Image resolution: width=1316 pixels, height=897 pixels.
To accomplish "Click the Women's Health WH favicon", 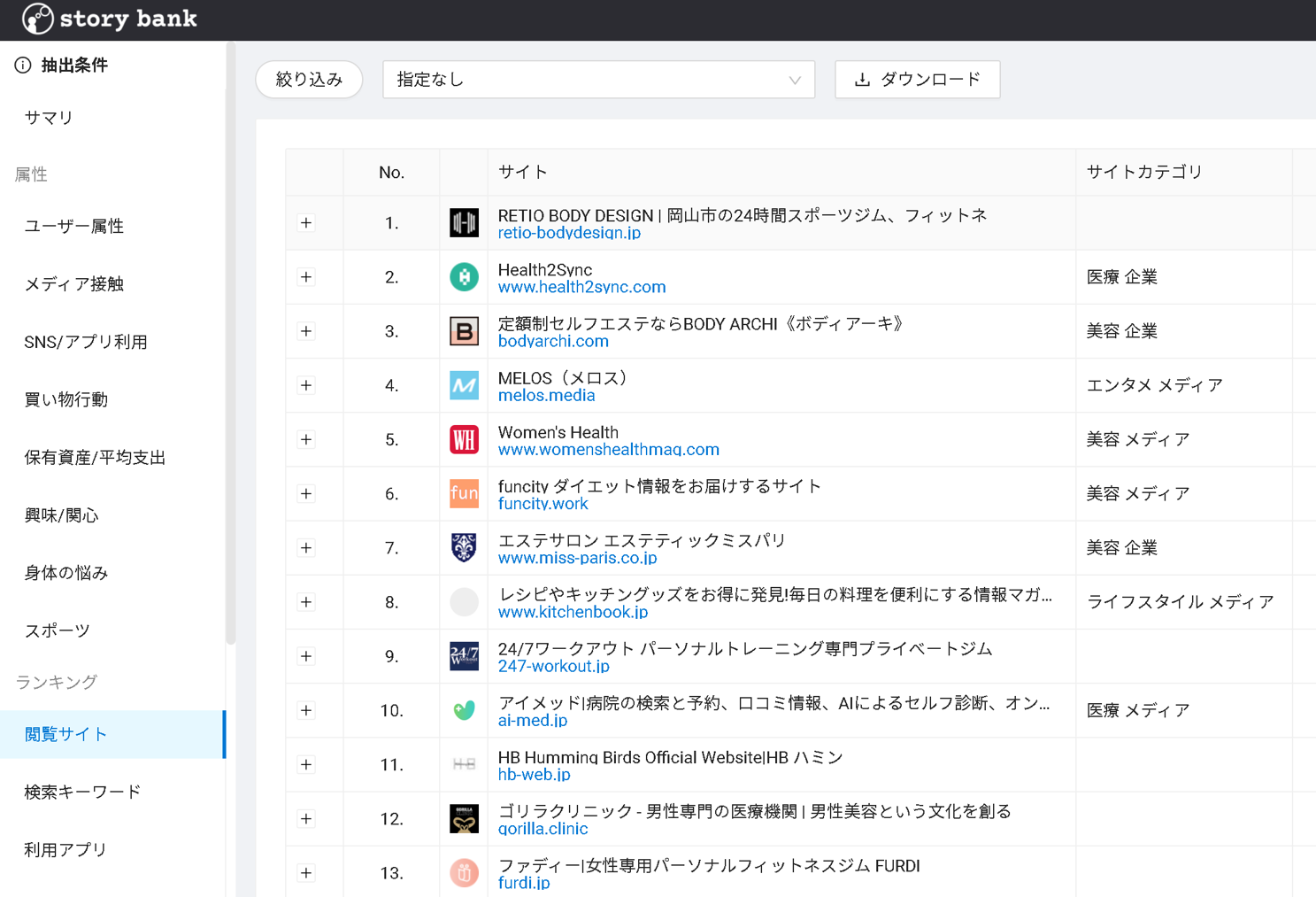I will [x=464, y=439].
